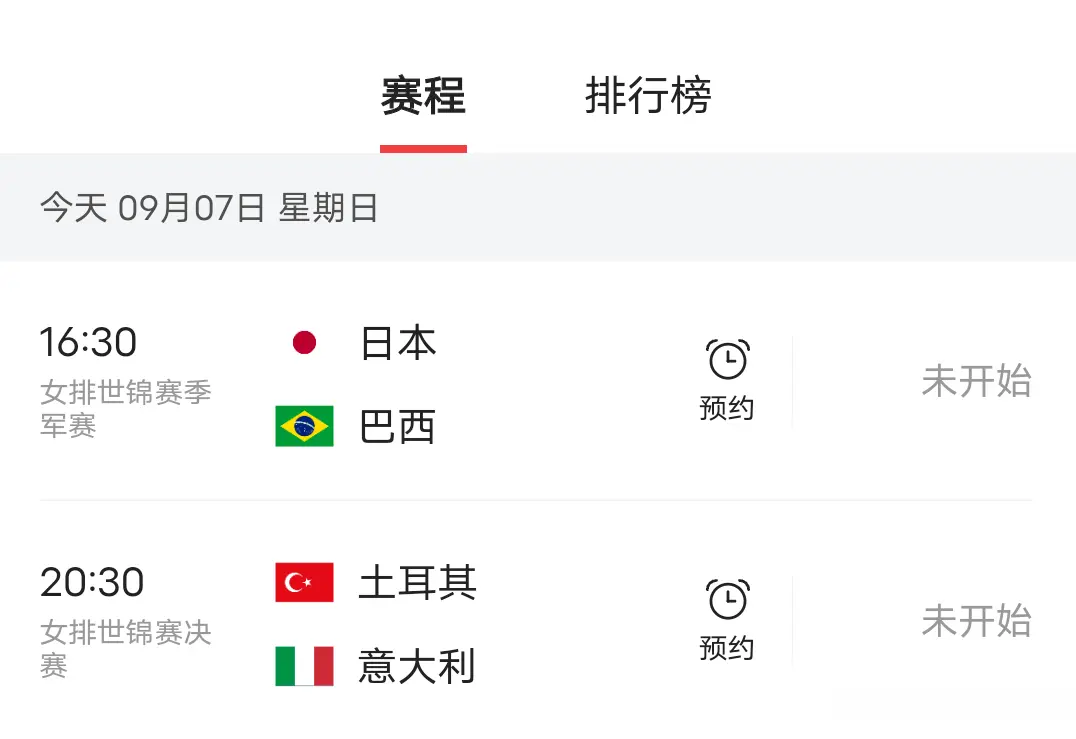Viewport: 1076px width, 739px height.
Task: Select the team name 意大利
Action: tap(417, 666)
